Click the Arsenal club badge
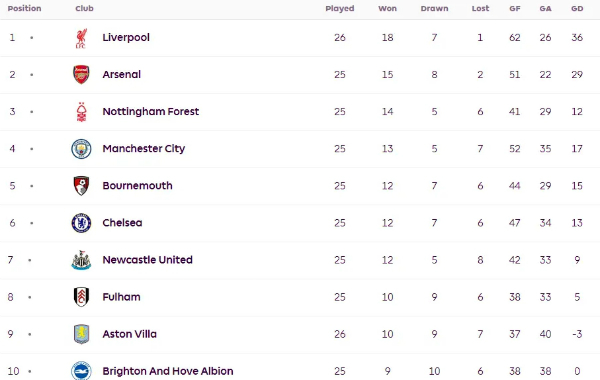The image size is (600, 380). [x=81, y=74]
